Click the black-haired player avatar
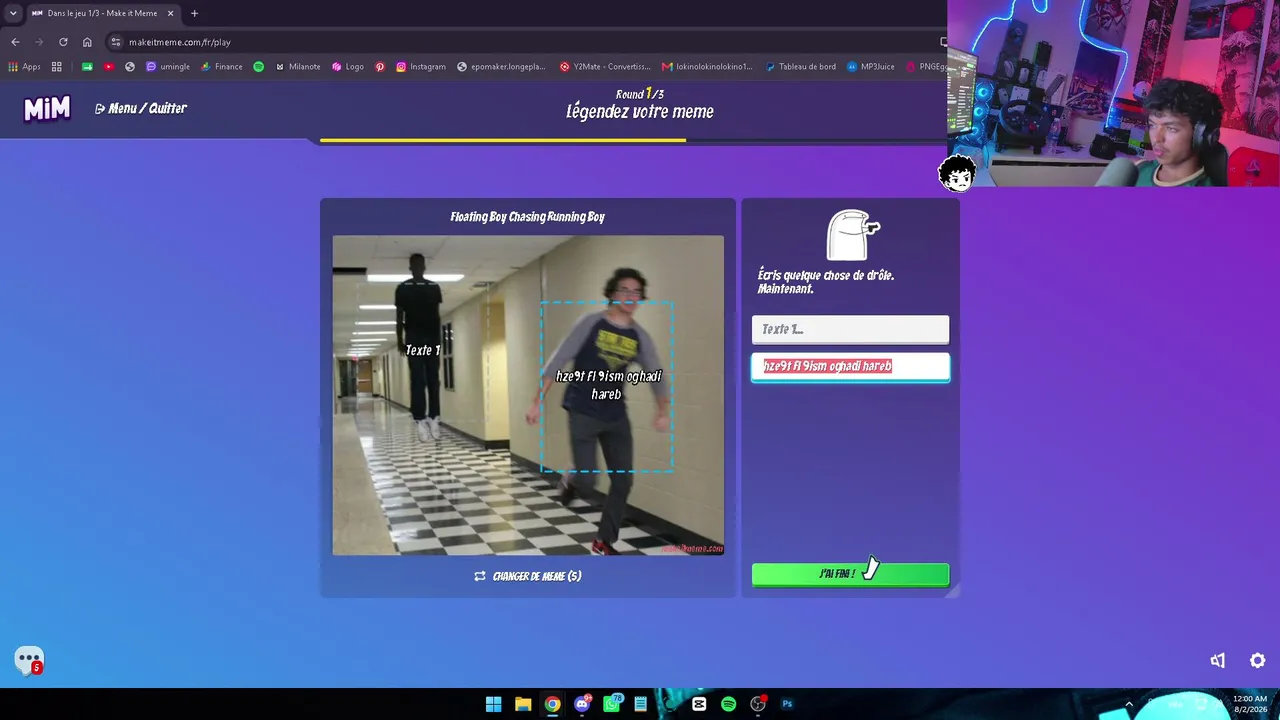 (957, 173)
